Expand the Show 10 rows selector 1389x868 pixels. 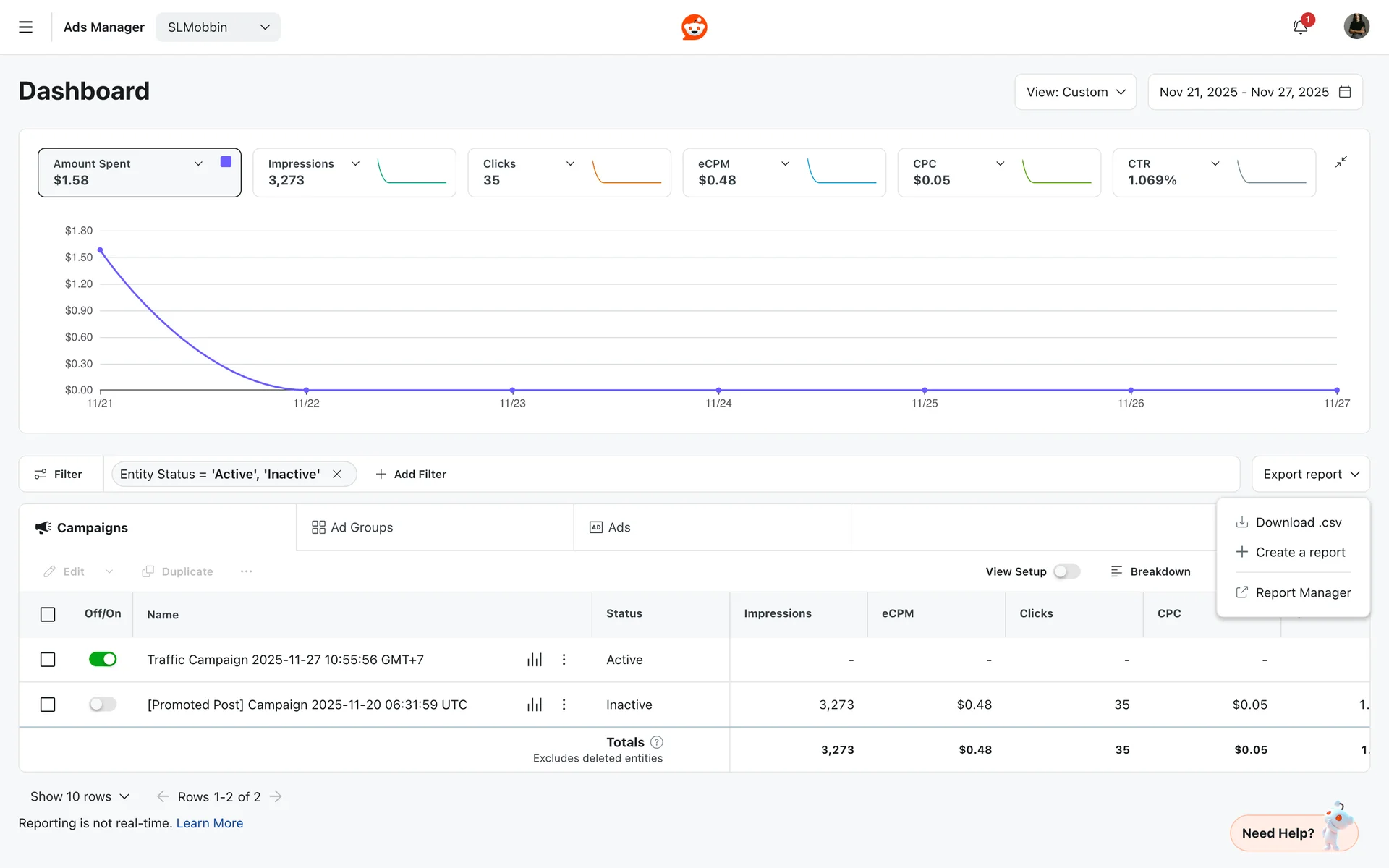(x=80, y=796)
